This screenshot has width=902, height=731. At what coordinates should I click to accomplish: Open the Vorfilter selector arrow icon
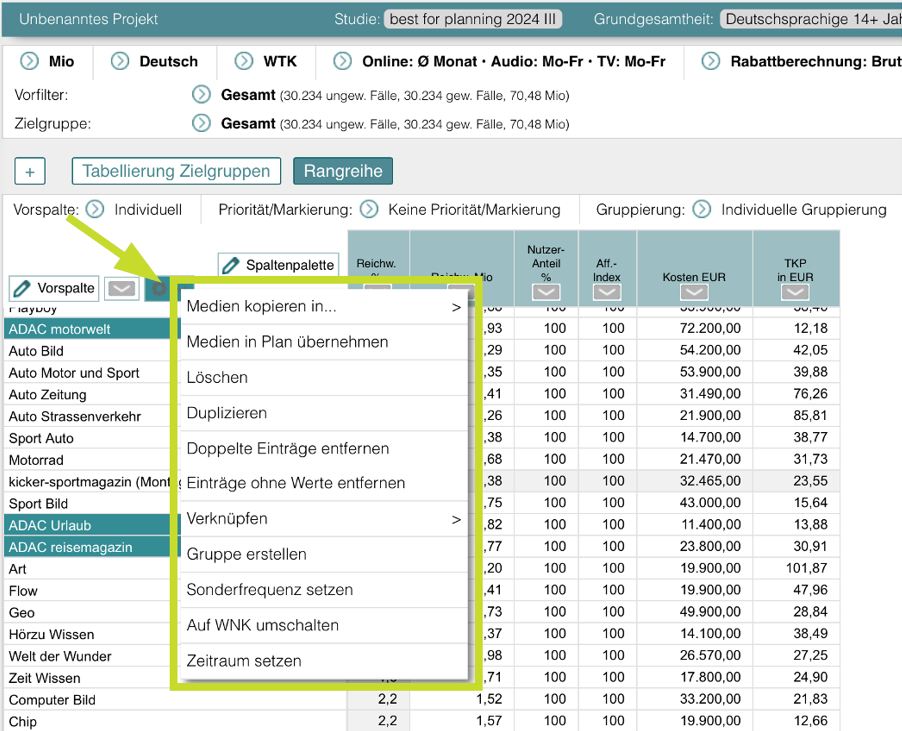pyautogui.click(x=201, y=96)
